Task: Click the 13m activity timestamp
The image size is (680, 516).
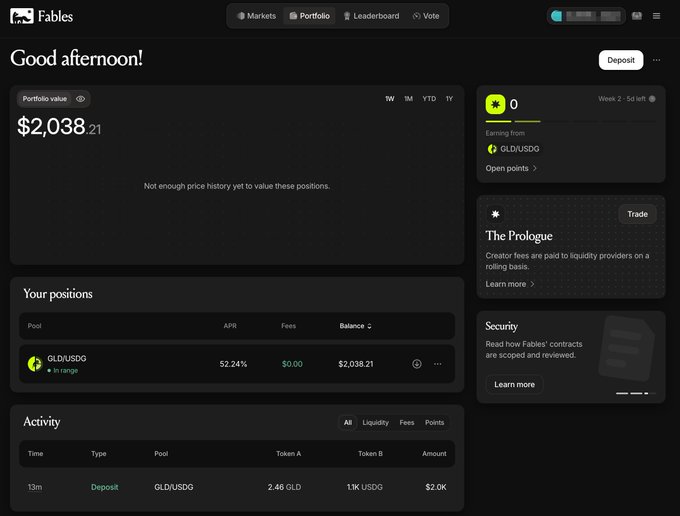Action: coord(35,487)
